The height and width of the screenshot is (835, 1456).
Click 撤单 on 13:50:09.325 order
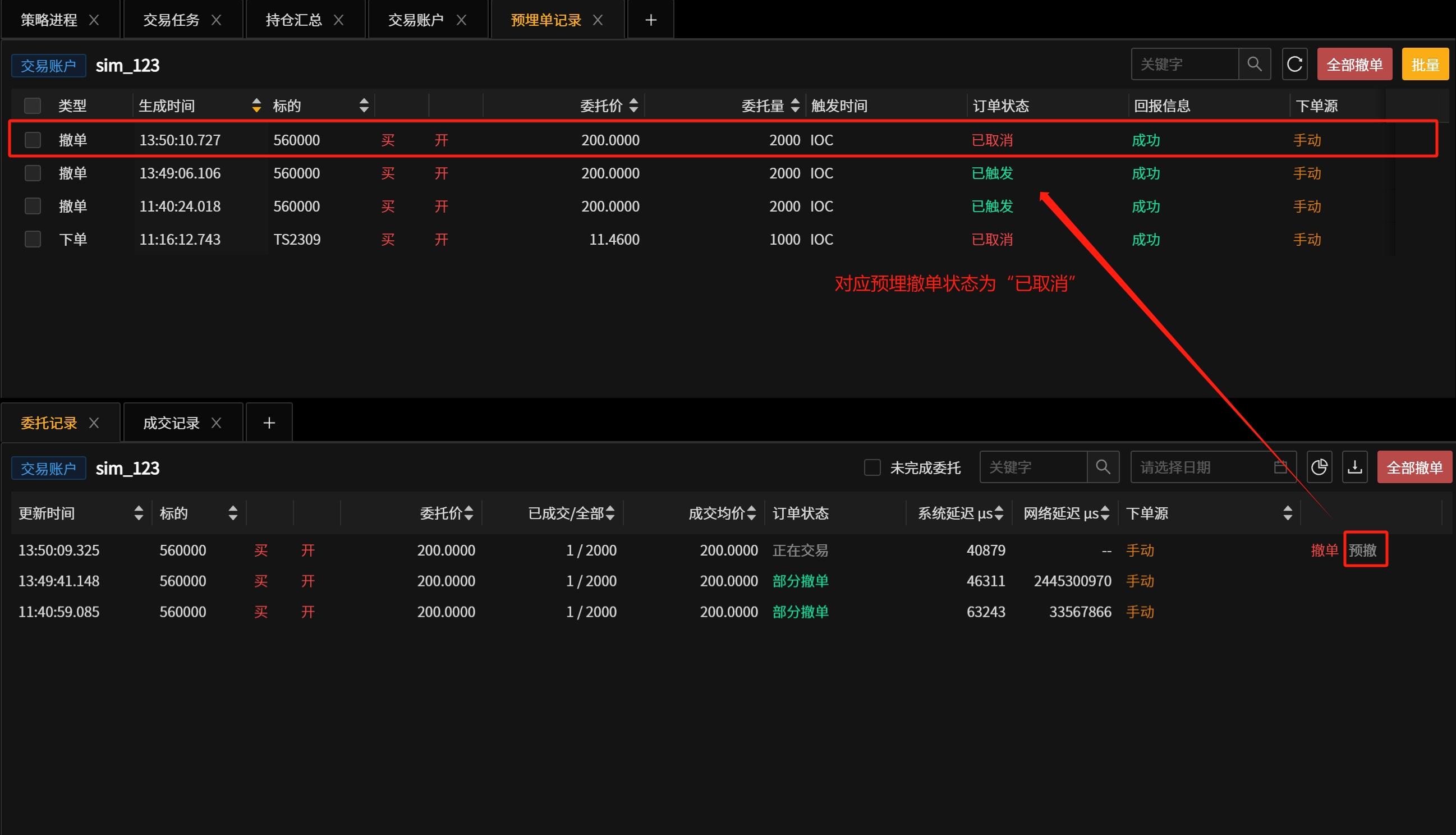pyautogui.click(x=1324, y=550)
